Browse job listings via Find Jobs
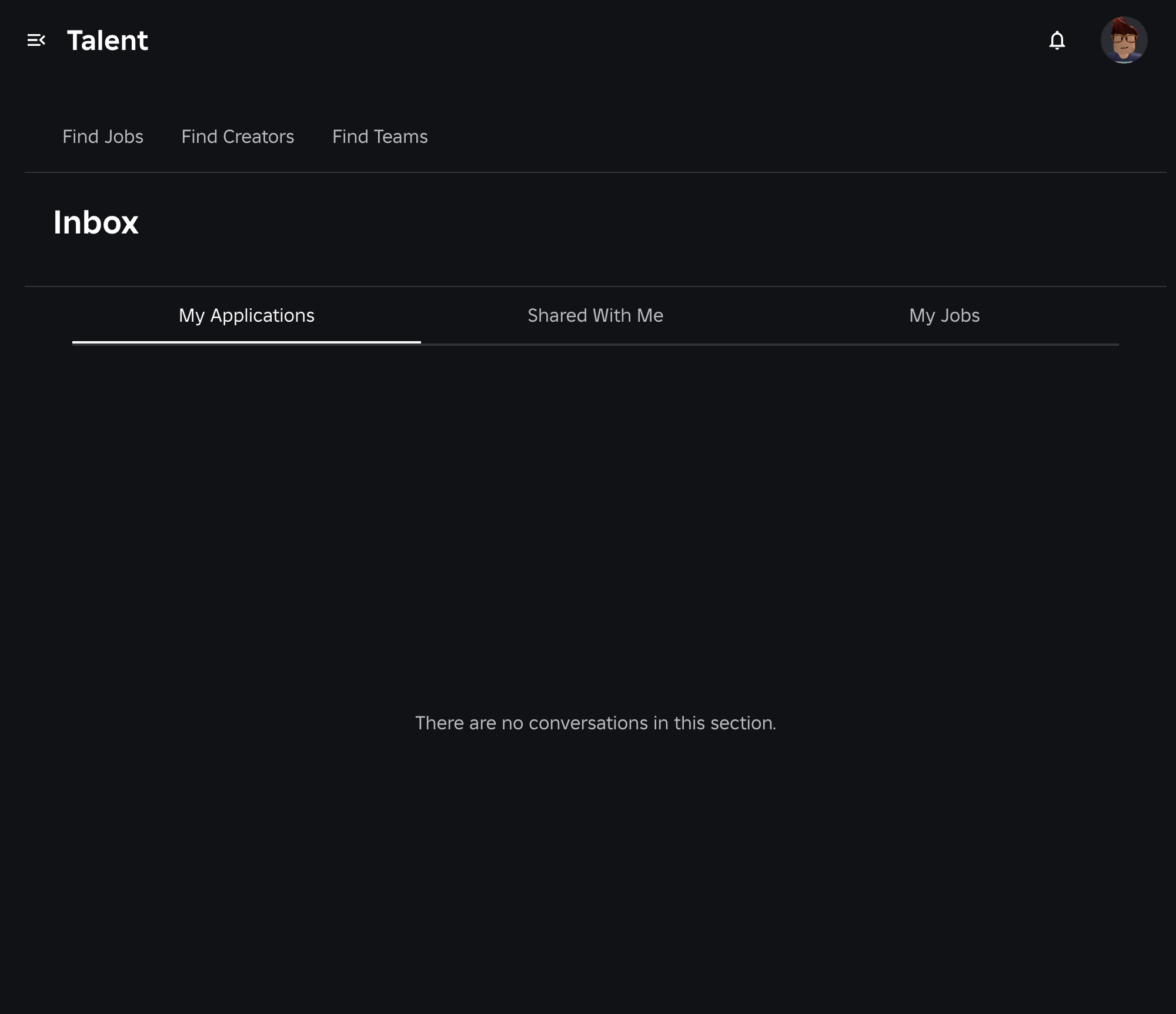Screen dimensions: 1176x1014 [x=103, y=136]
